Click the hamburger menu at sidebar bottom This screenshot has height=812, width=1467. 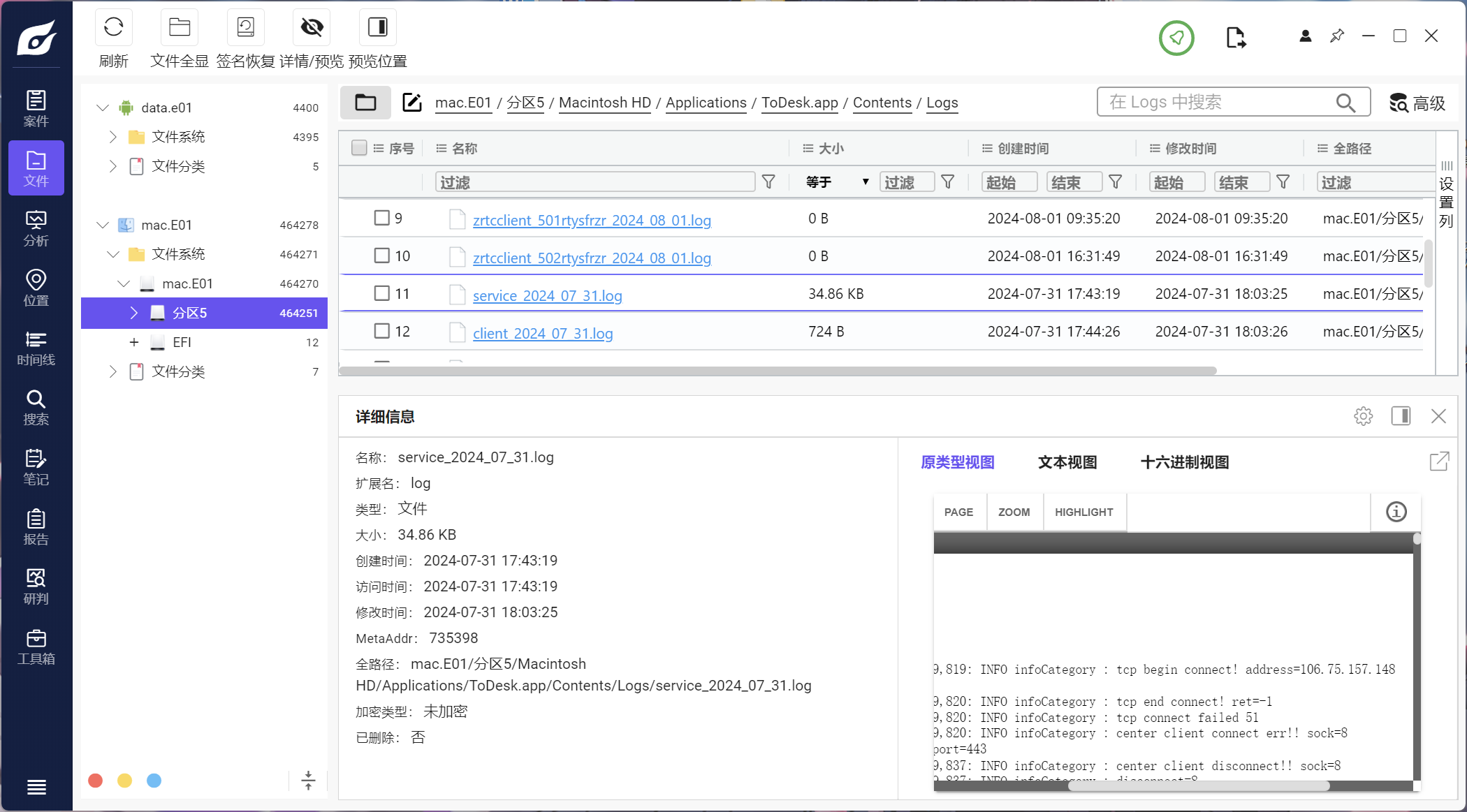[x=36, y=787]
